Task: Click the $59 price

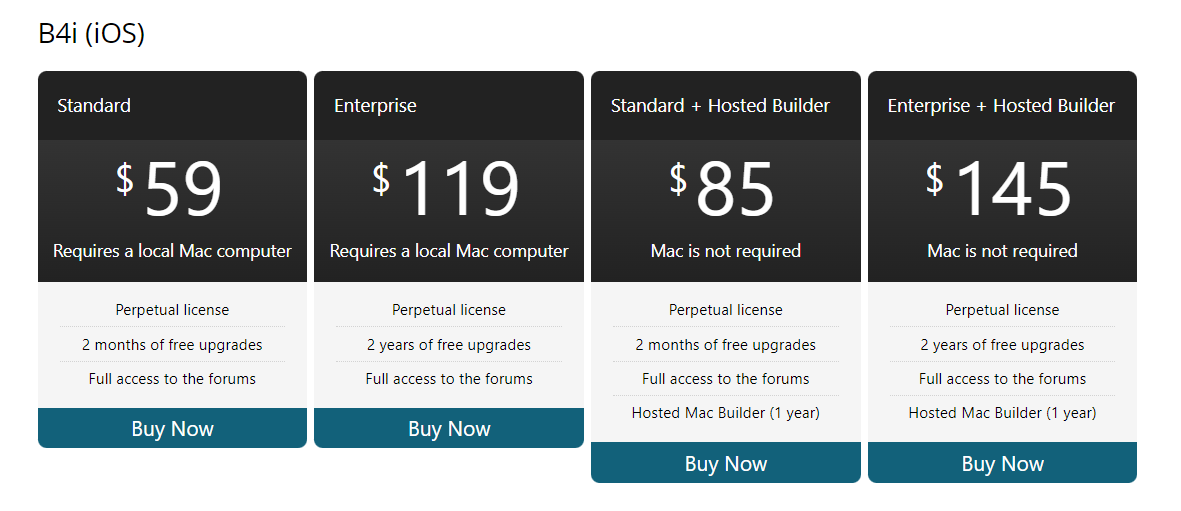Action: point(170,188)
